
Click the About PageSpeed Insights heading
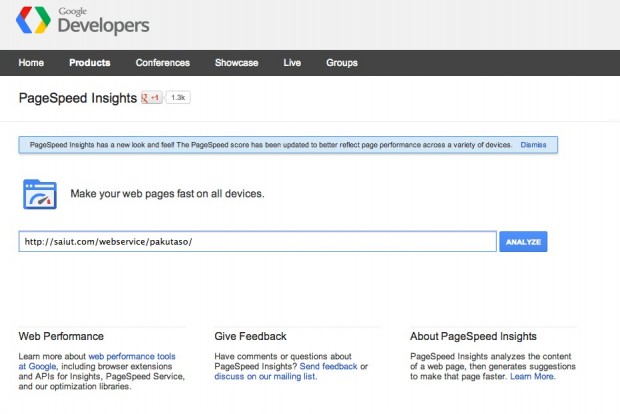click(x=473, y=336)
